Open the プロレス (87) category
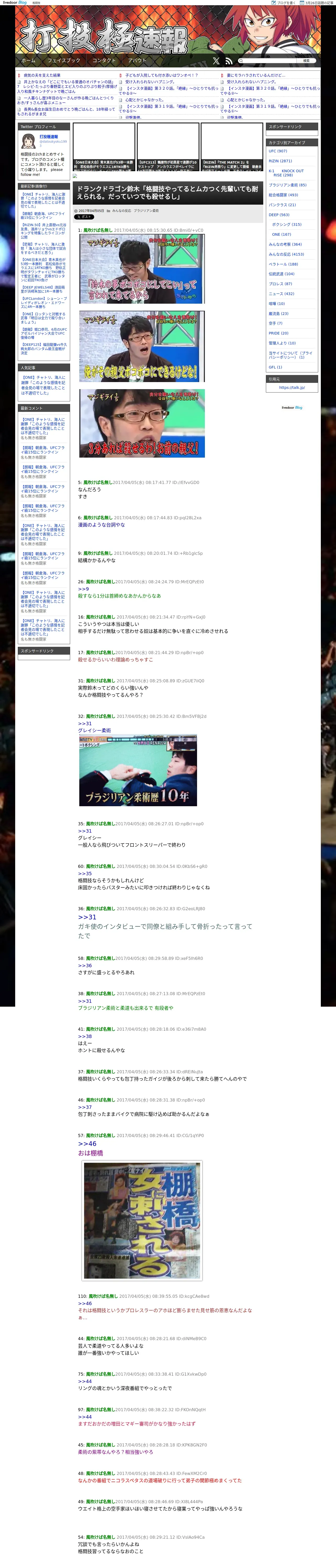This screenshot has width=336, height=1568. click(280, 284)
